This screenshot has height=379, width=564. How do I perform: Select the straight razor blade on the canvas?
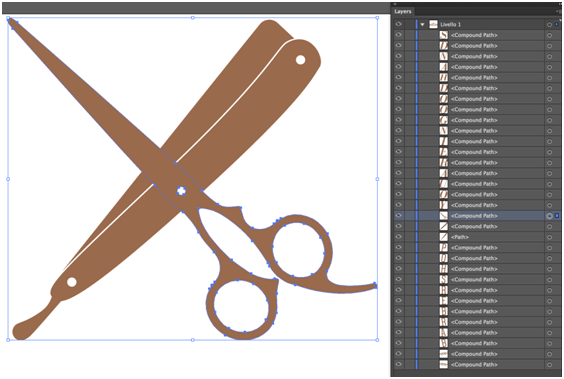230,144
